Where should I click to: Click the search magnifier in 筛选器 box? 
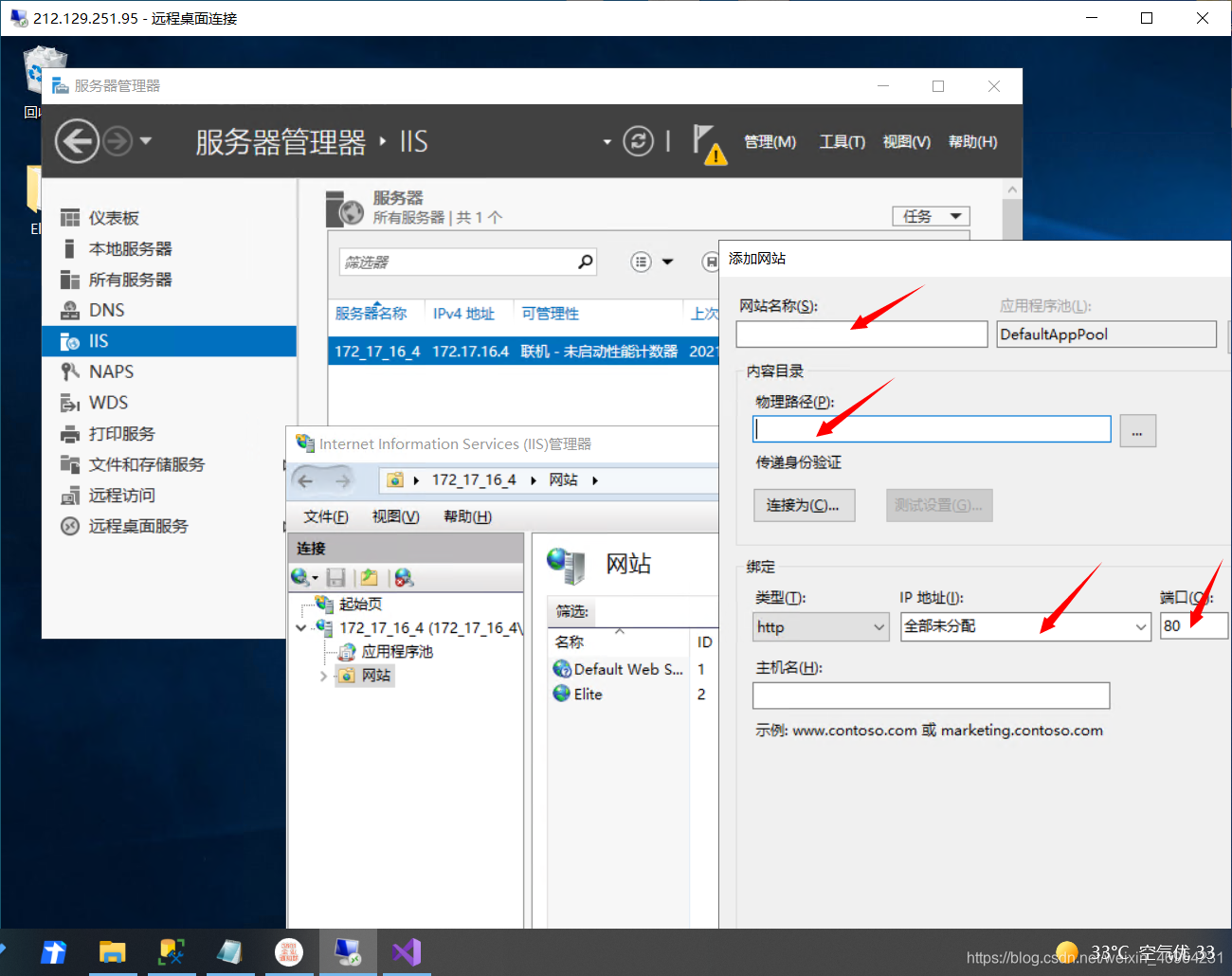pos(586,262)
